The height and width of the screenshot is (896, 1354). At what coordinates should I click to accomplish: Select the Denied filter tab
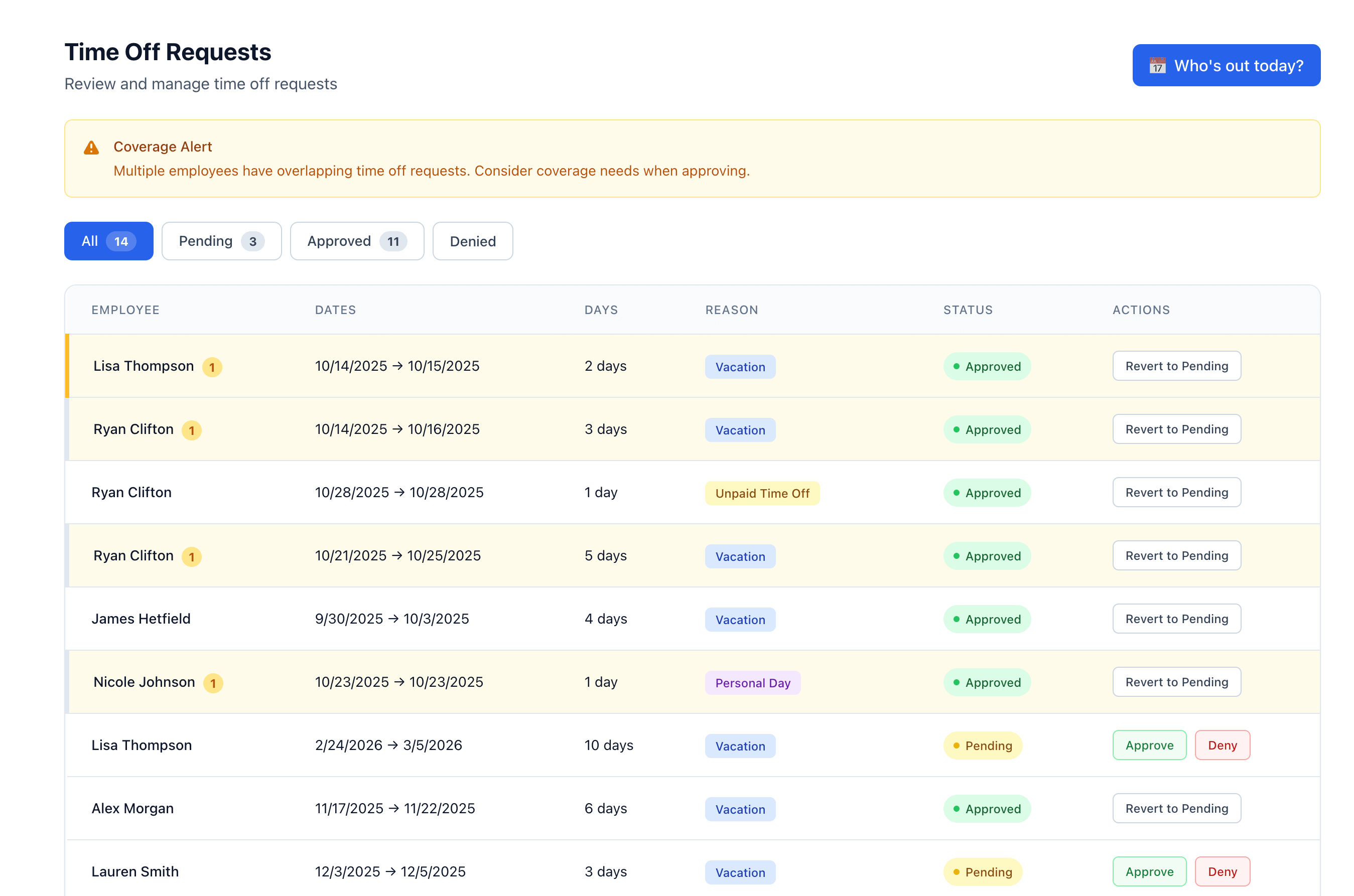(x=472, y=241)
